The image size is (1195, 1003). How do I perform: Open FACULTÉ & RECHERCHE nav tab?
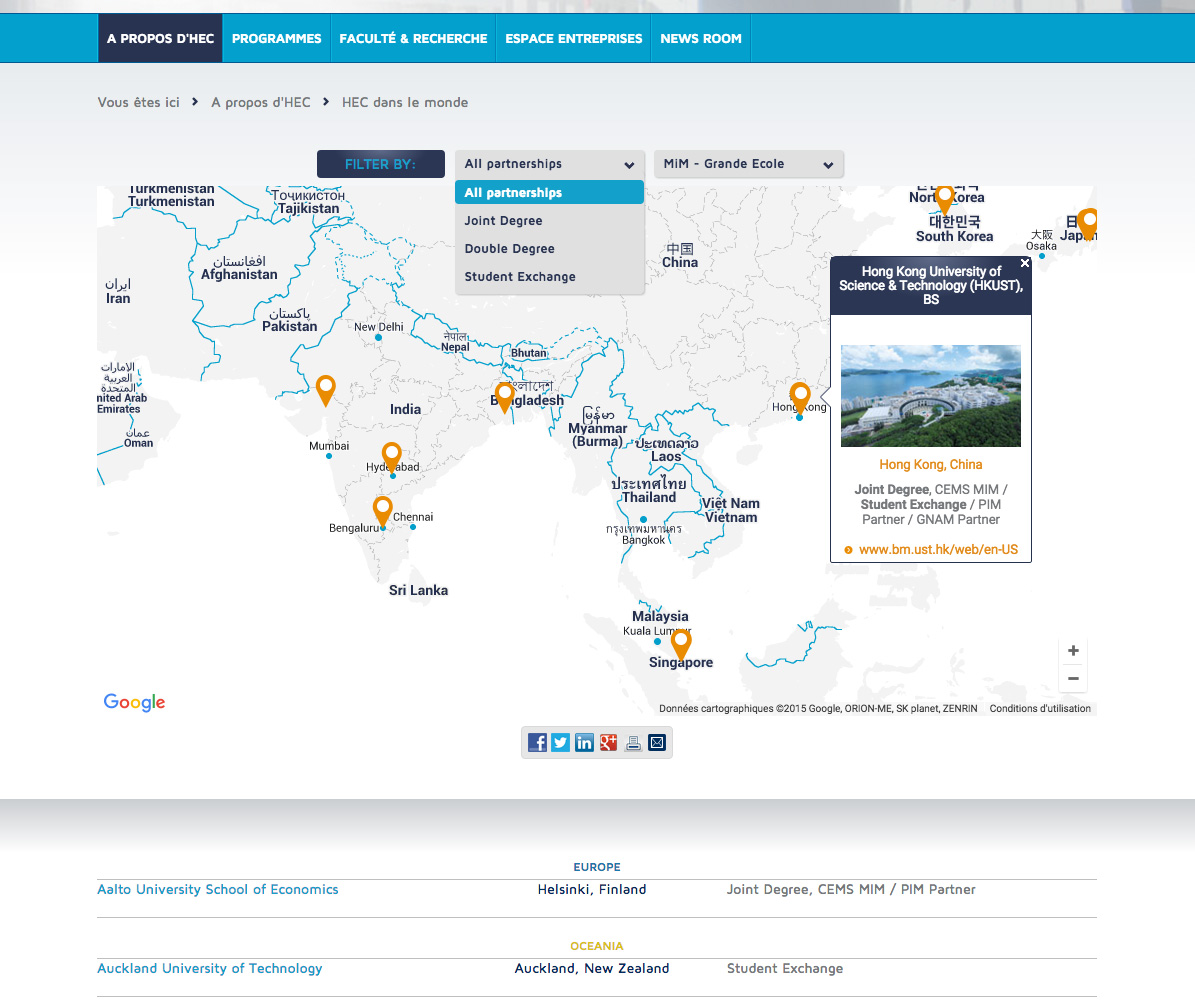413,38
